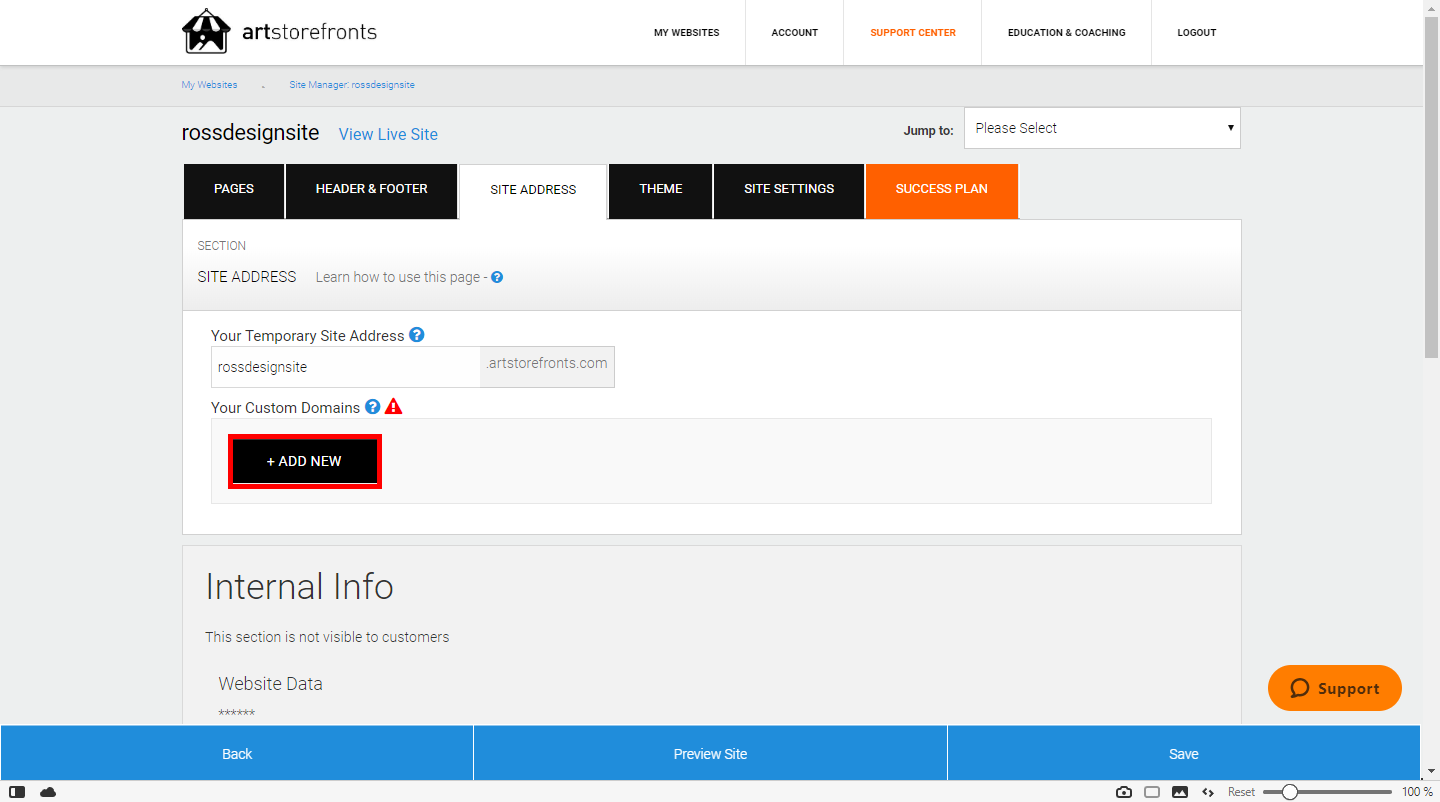Click the + ADD NEW domain button
Viewport: 1440px width, 802px height.
[304, 461]
